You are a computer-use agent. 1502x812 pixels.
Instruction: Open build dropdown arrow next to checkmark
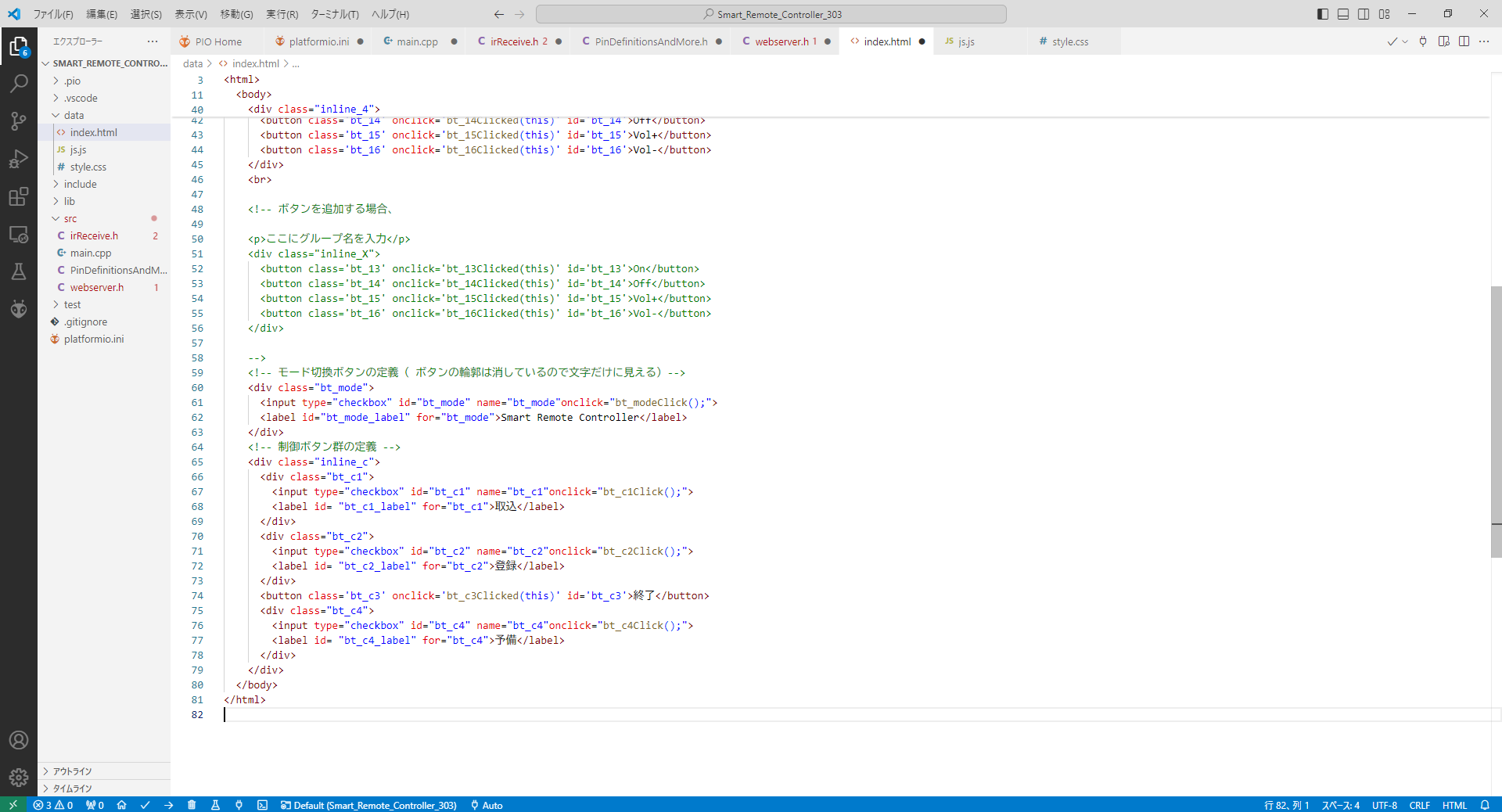tap(1405, 41)
